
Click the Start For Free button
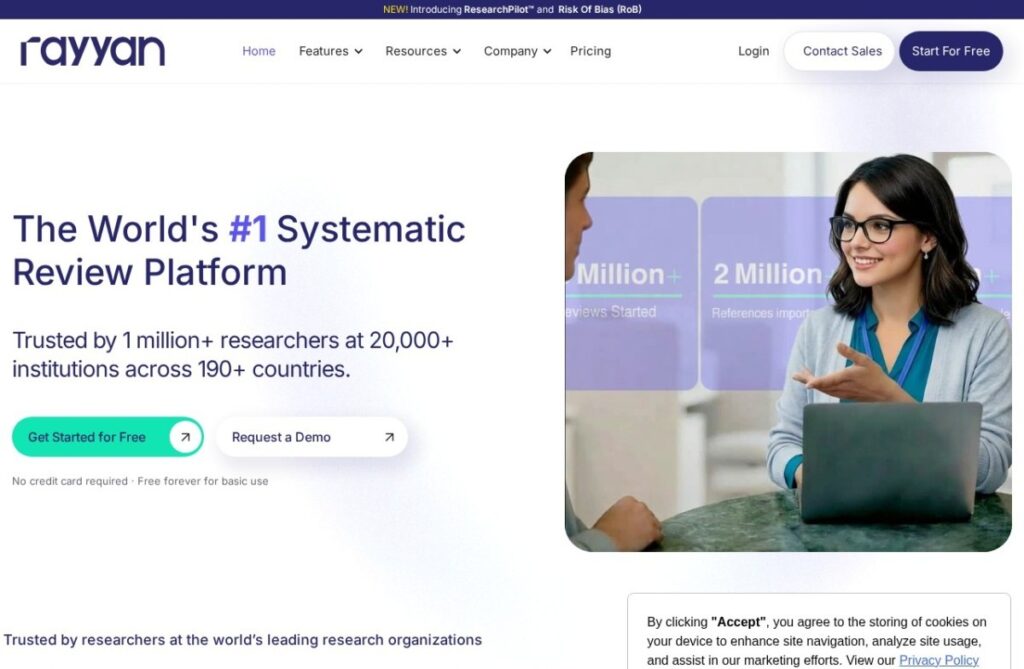[x=951, y=51]
